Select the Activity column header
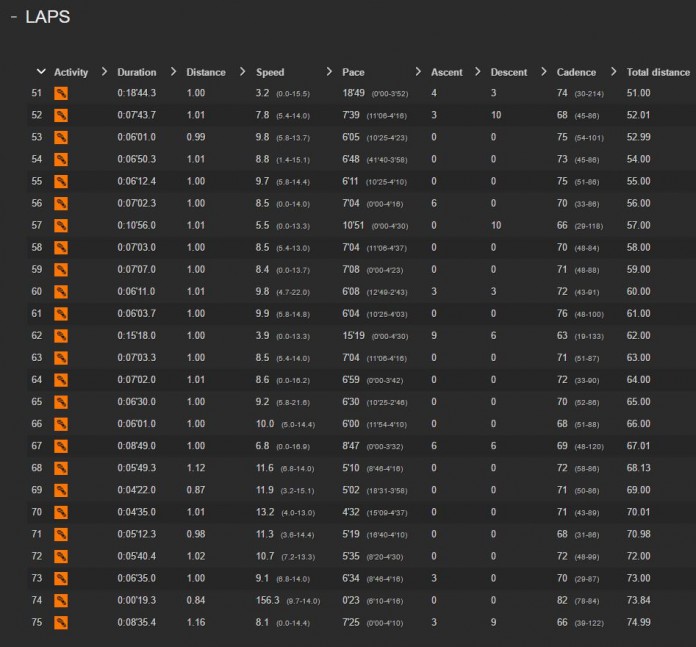Image resolution: width=696 pixels, height=647 pixels. click(71, 72)
